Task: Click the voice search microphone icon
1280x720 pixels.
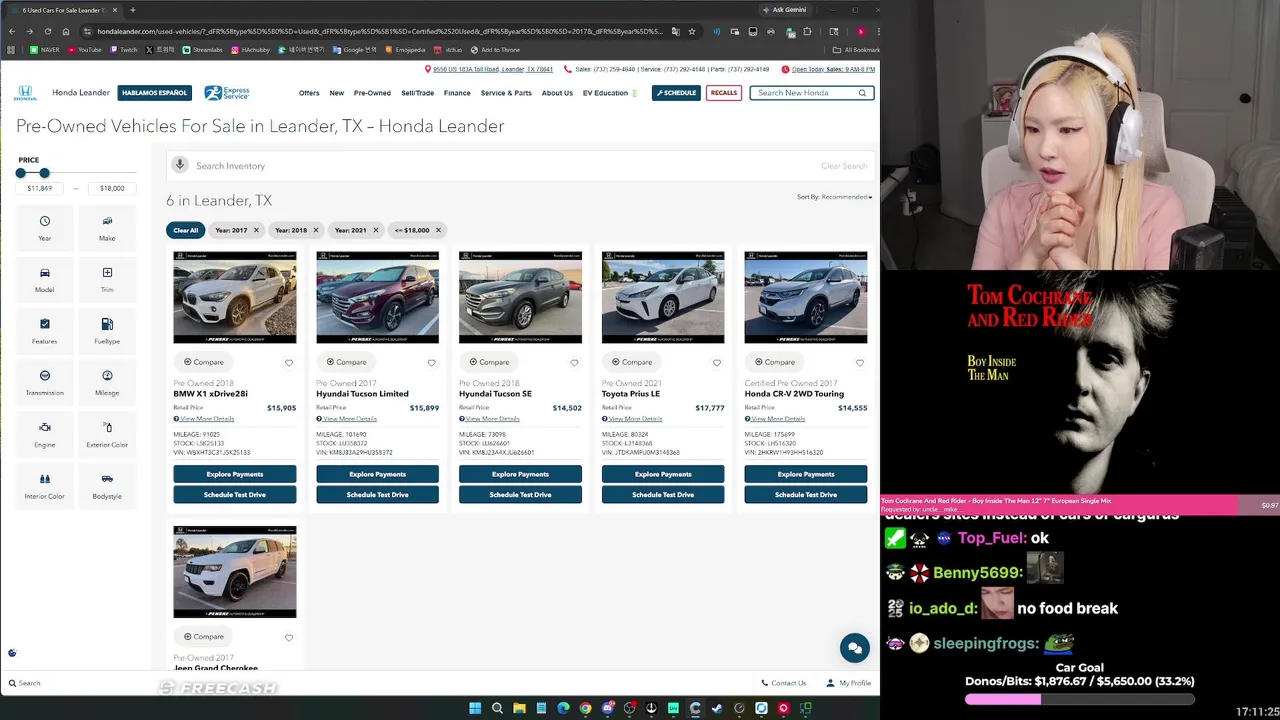Action: pyautogui.click(x=180, y=165)
